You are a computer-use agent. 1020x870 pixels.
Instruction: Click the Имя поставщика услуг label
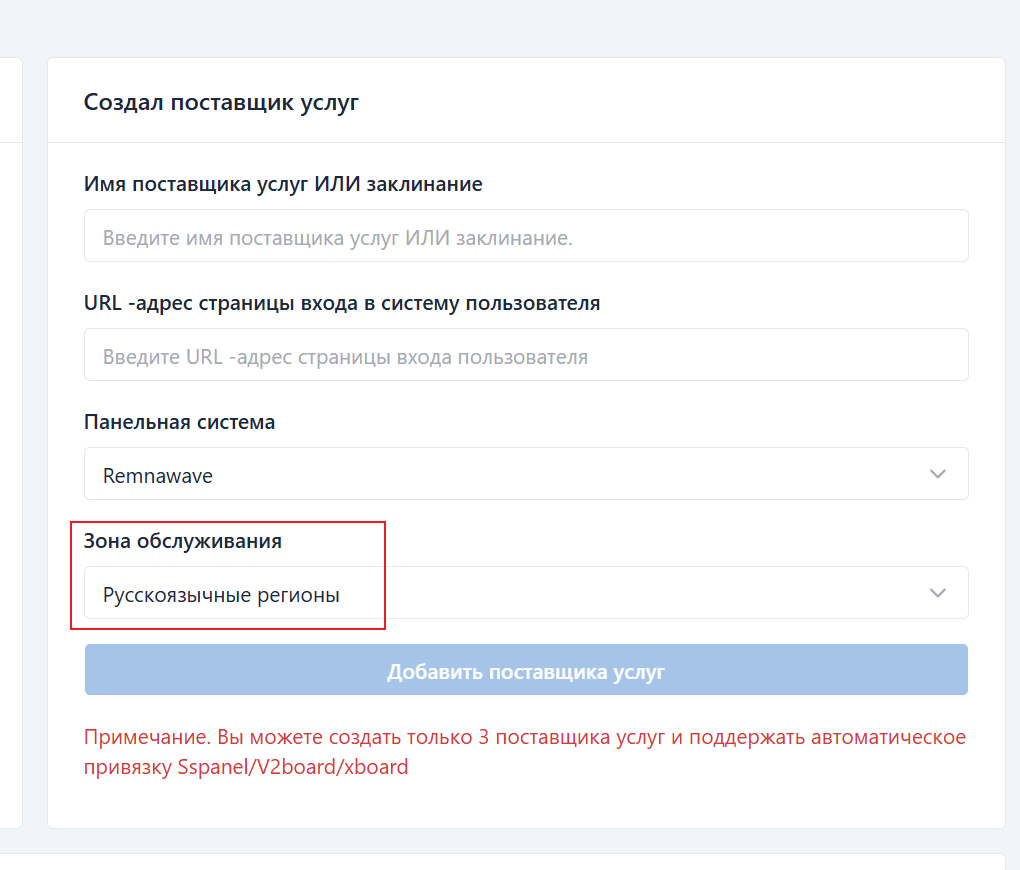(283, 184)
